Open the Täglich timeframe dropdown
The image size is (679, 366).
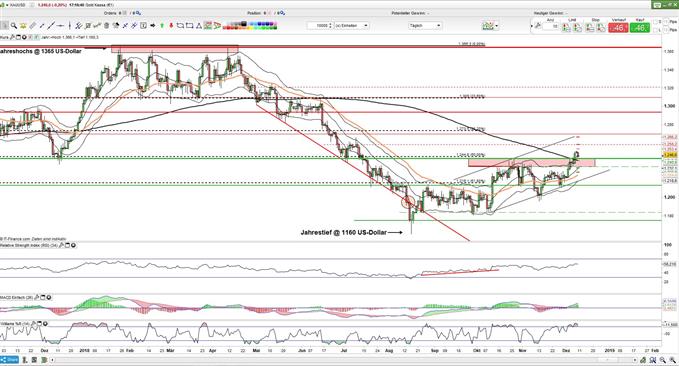coord(425,26)
